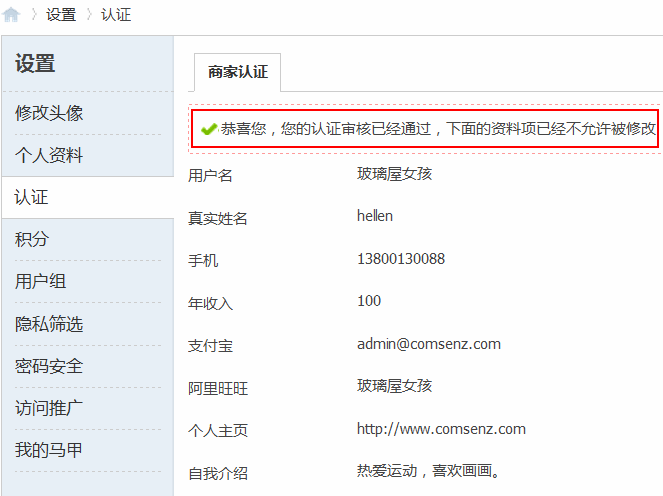Go to 密码安全 page
This screenshot has height=496, width=663.
coord(49,366)
